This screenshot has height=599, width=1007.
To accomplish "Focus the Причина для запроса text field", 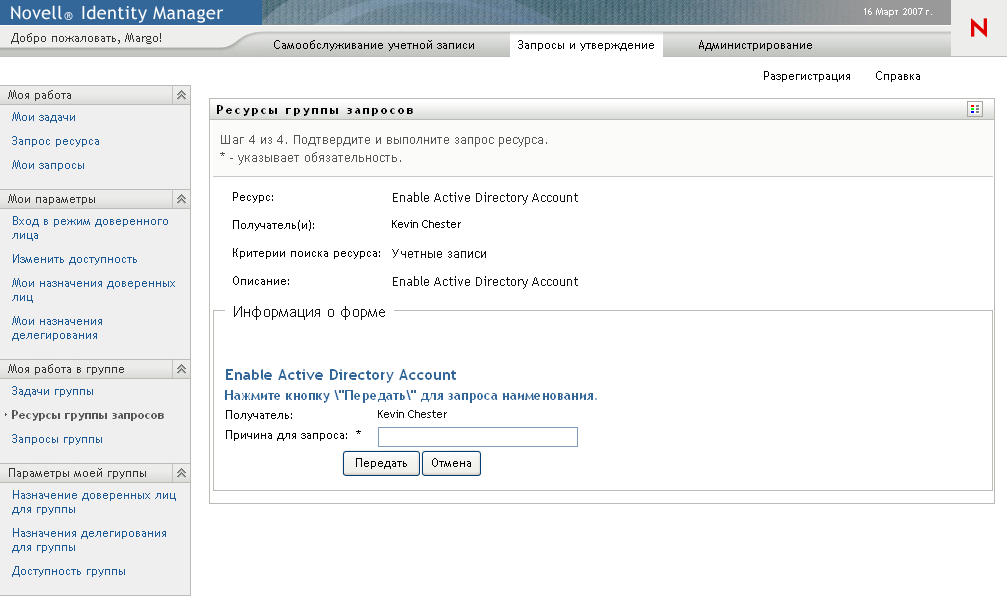I will tap(478, 436).
